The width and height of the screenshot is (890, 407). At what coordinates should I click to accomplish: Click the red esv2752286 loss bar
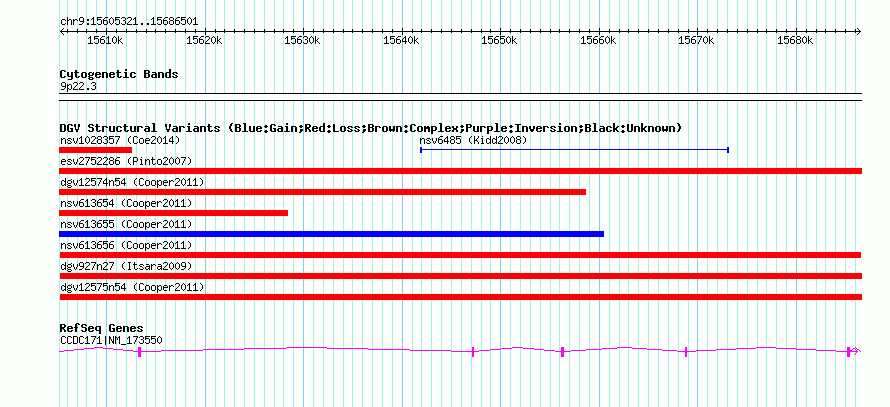460,171
